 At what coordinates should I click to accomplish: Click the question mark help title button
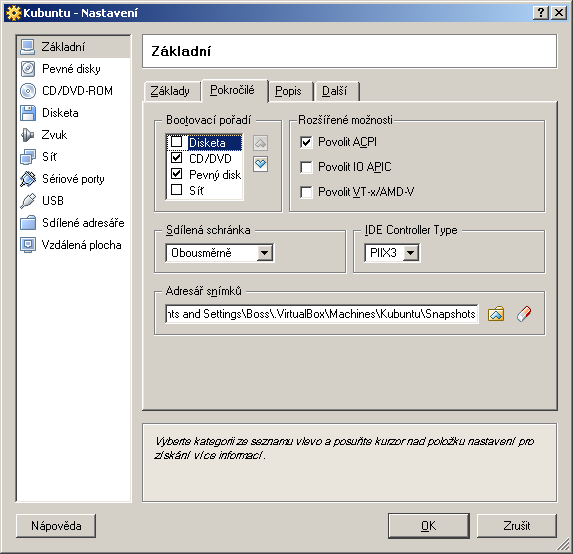pos(540,13)
